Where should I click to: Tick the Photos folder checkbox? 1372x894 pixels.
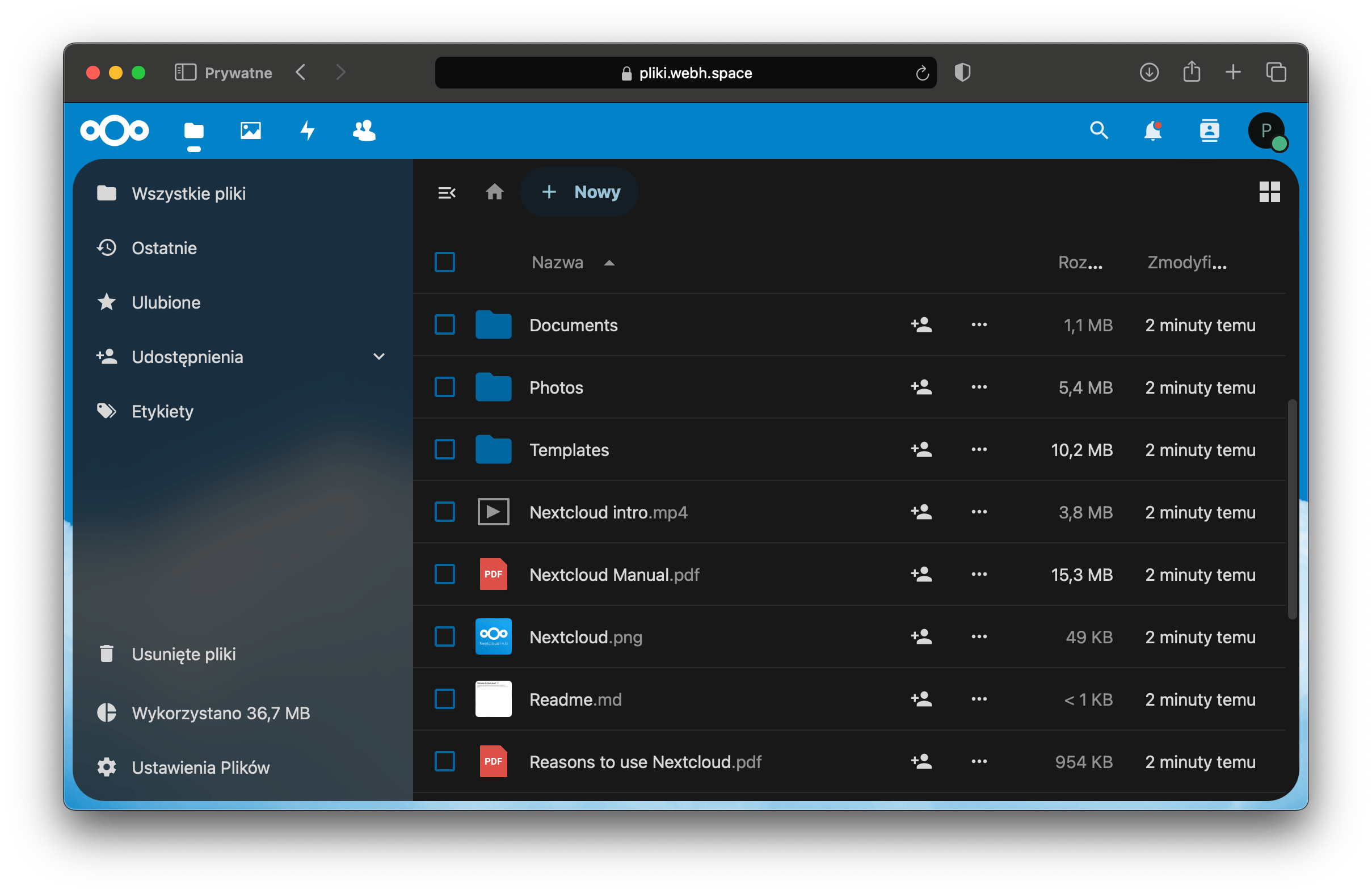[444, 387]
